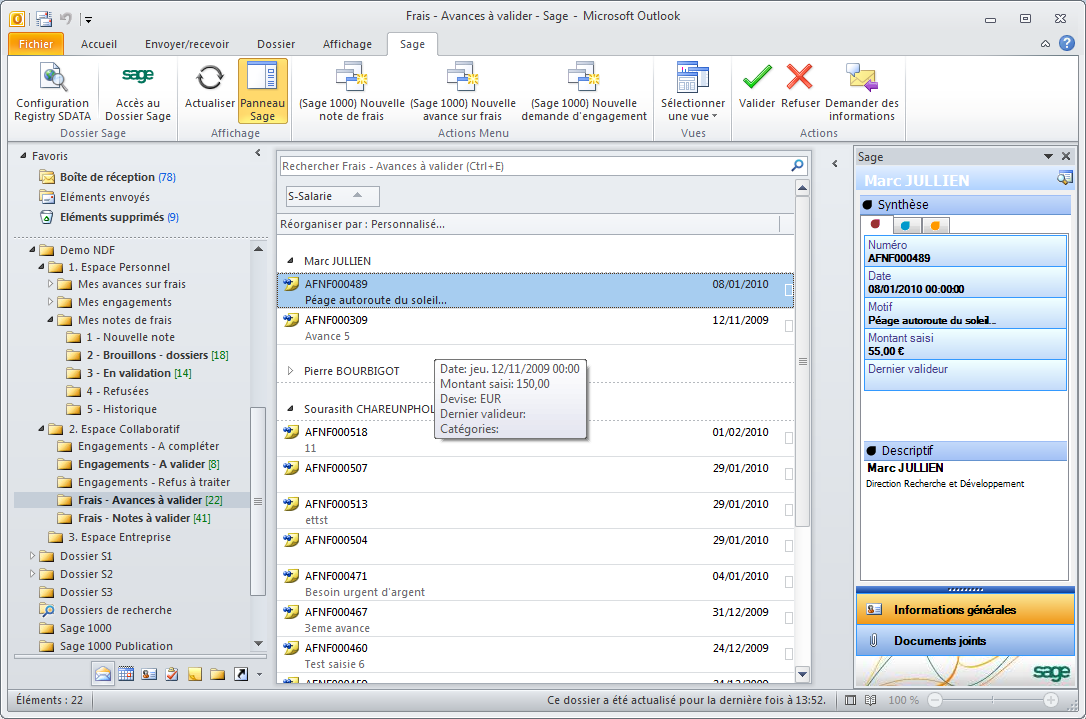Switch to the Accueil tab
1086x719 pixels.
click(x=98, y=44)
